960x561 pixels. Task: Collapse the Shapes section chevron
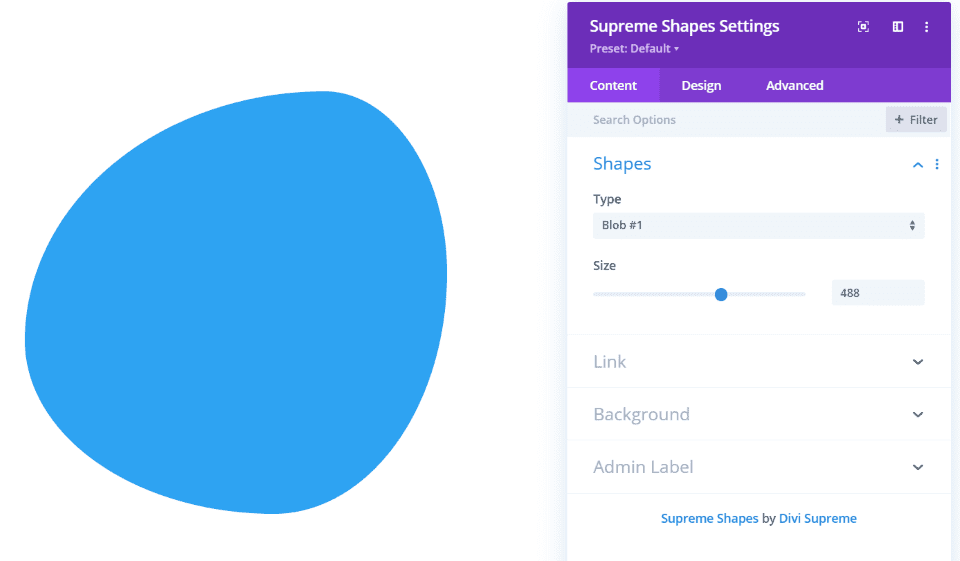[917, 165]
